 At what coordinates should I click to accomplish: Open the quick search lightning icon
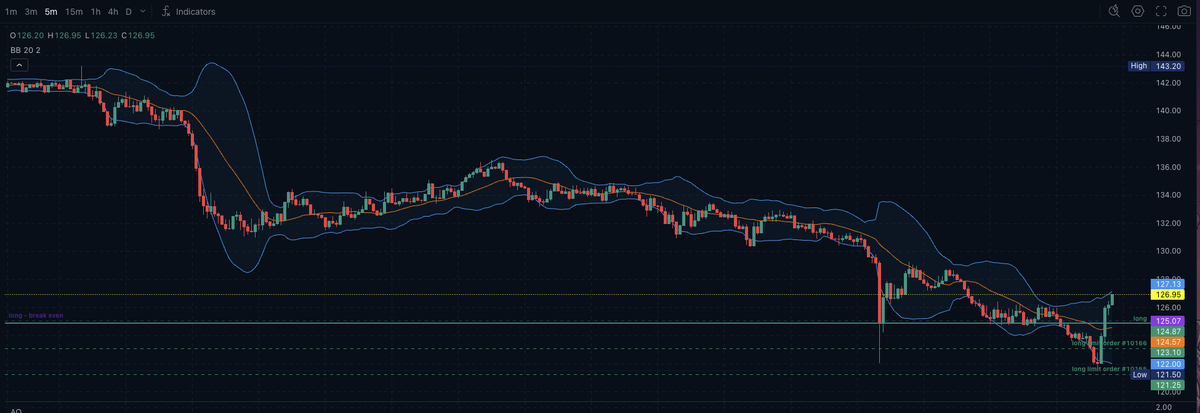click(1115, 11)
